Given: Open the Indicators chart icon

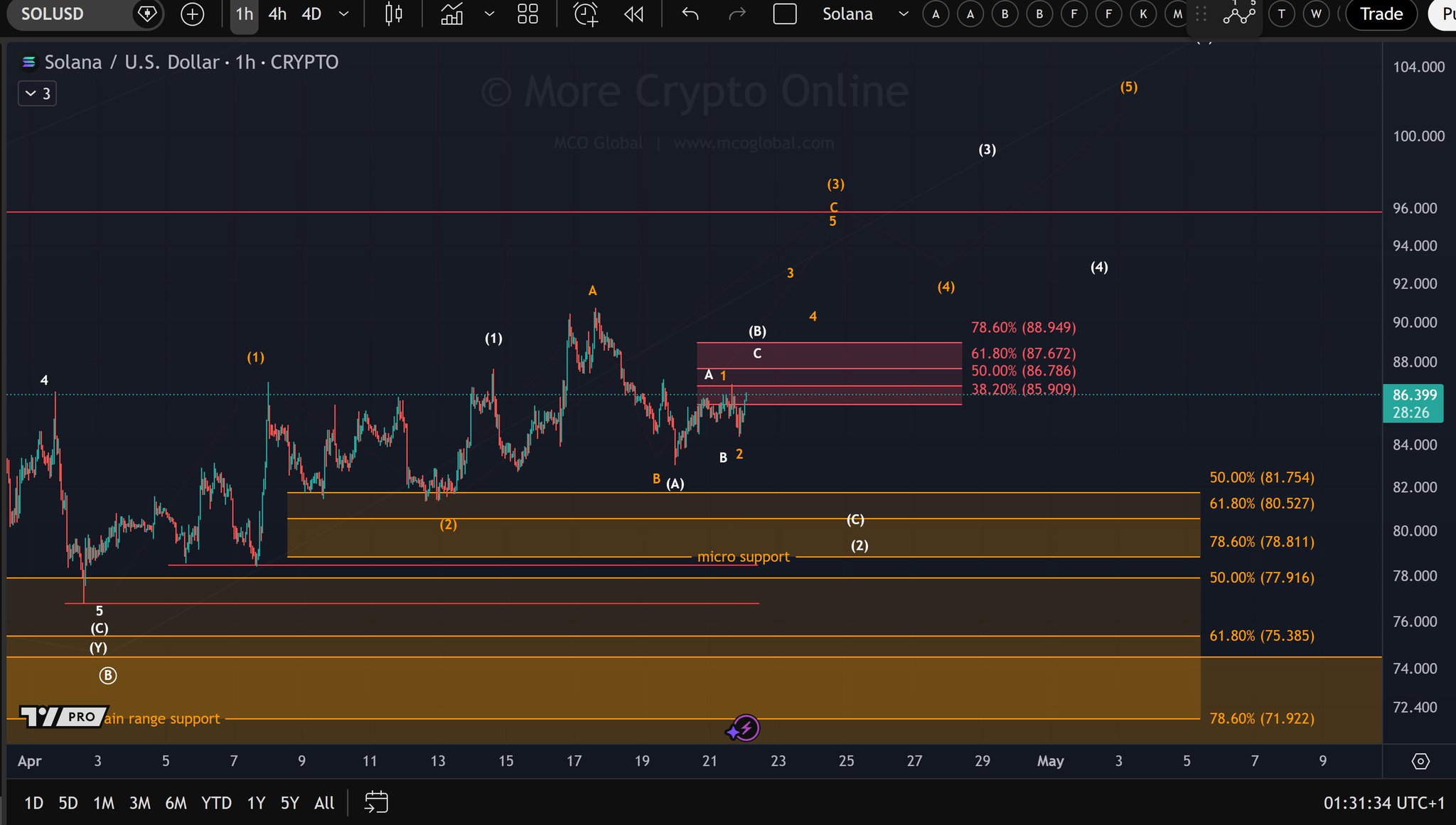Looking at the screenshot, I should 452,14.
